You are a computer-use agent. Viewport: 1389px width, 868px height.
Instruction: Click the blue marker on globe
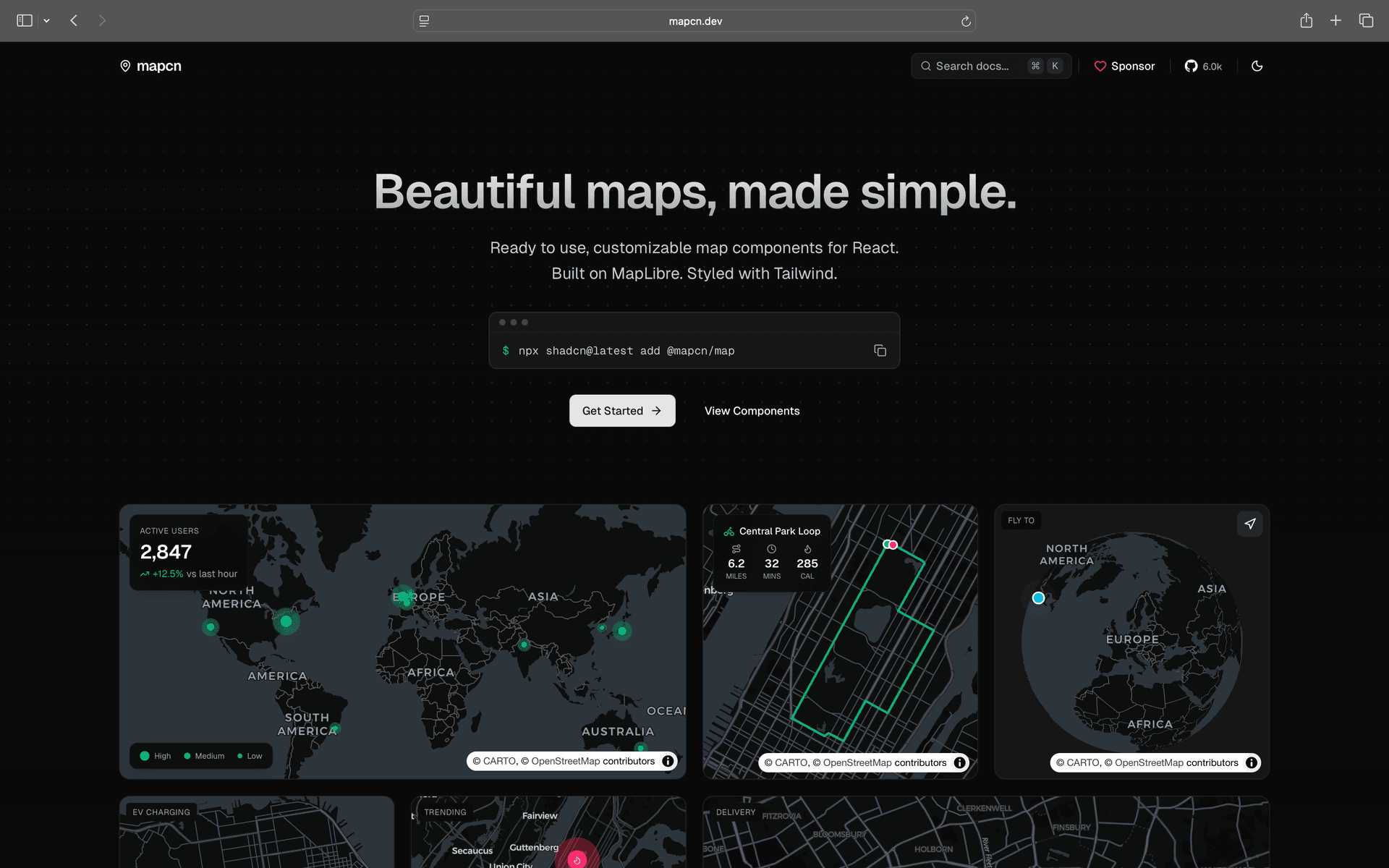point(1038,598)
